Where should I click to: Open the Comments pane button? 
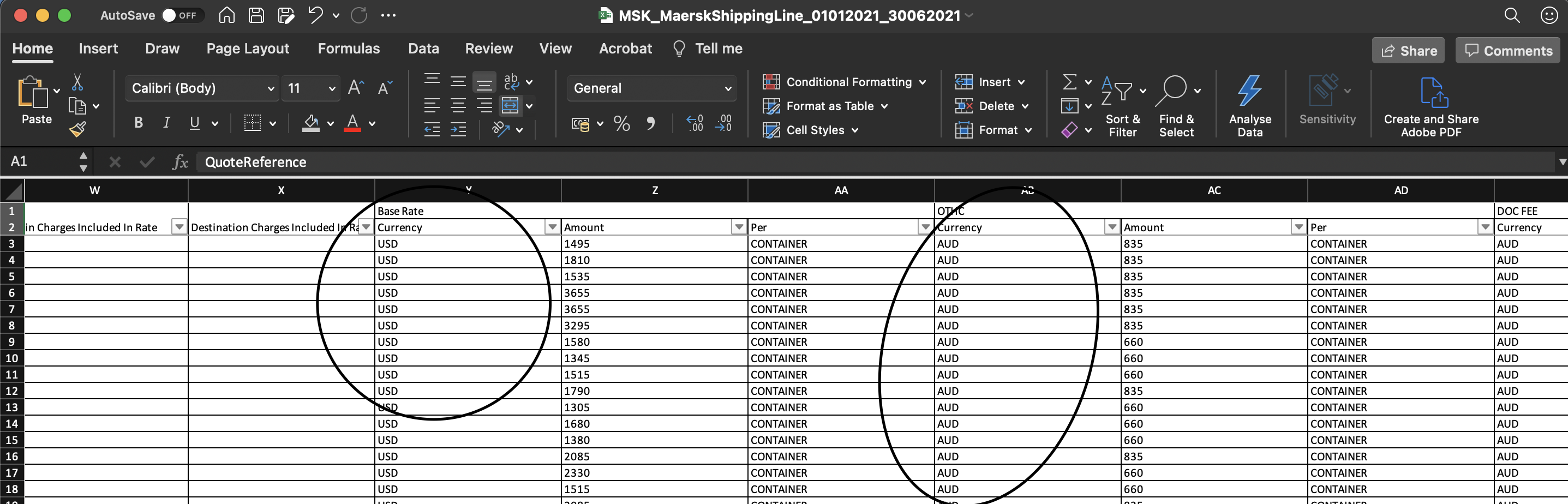click(x=1508, y=51)
